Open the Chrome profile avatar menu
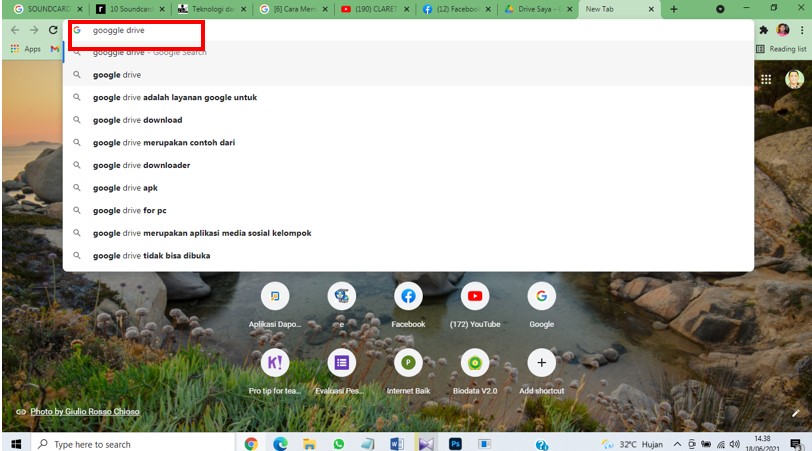The width and height of the screenshot is (812, 451). pyautogui.click(x=783, y=30)
